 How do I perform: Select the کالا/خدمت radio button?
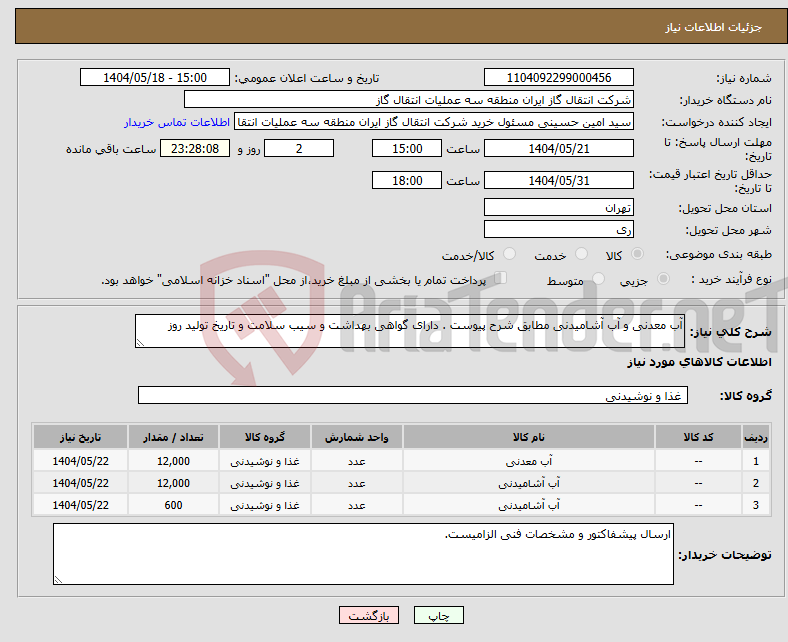click(x=510, y=254)
